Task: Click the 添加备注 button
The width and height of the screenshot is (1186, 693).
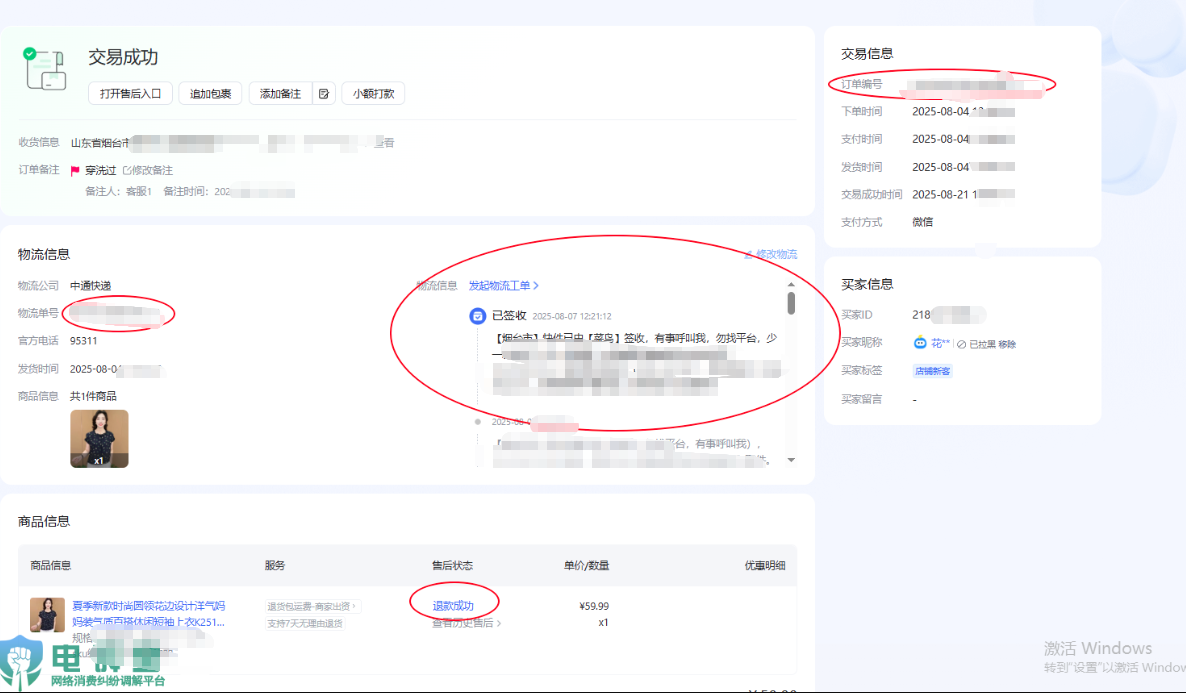Action: (281, 94)
